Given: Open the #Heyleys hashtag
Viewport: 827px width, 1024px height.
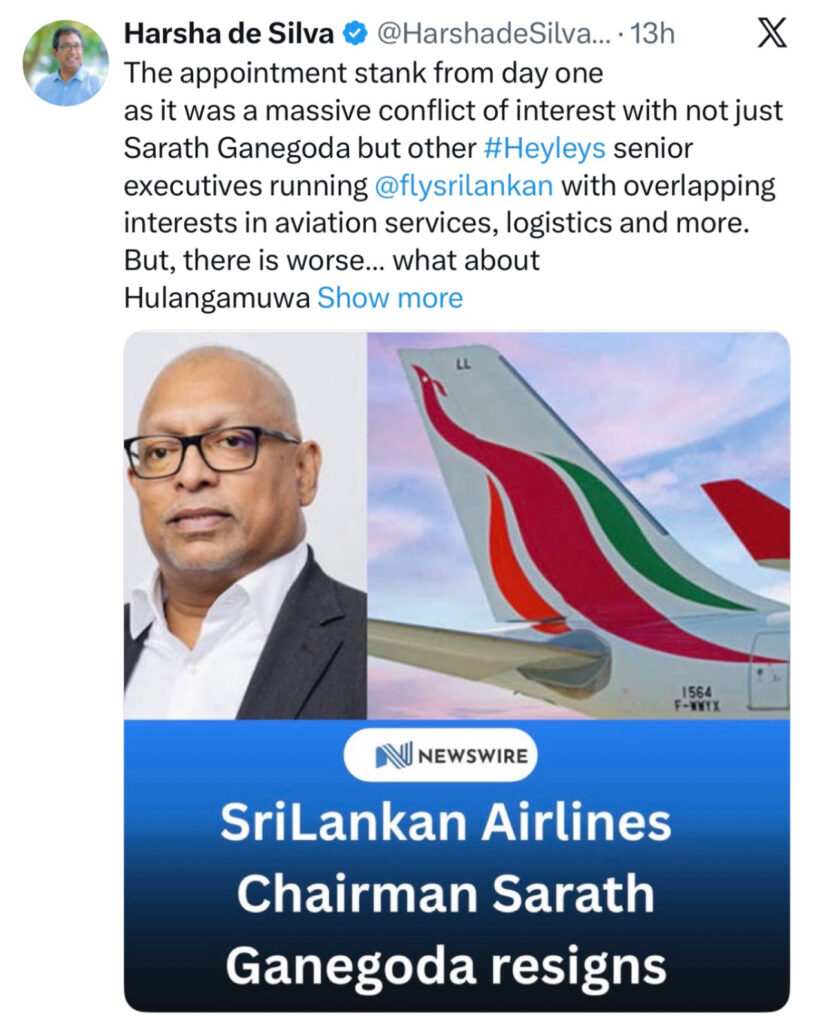Looking at the screenshot, I should (545, 149).
